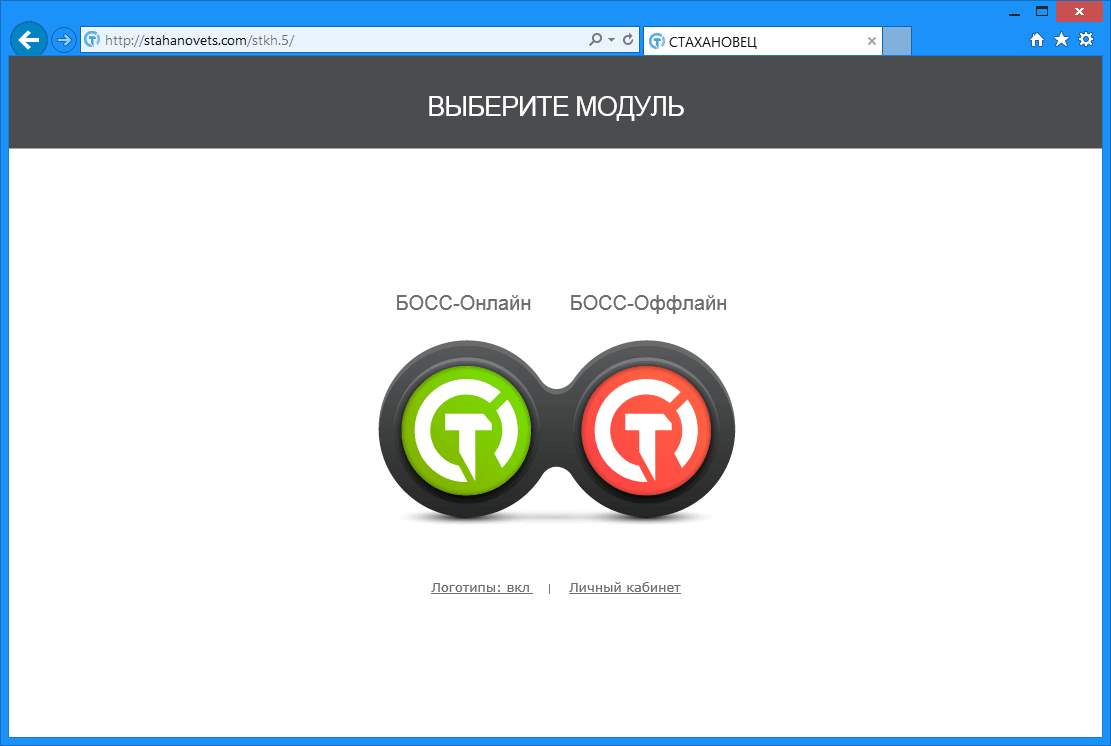The width and height of the screenshot is (1111, 746).
Task: Close the browser window
Action: click(x=1079, y=11)
